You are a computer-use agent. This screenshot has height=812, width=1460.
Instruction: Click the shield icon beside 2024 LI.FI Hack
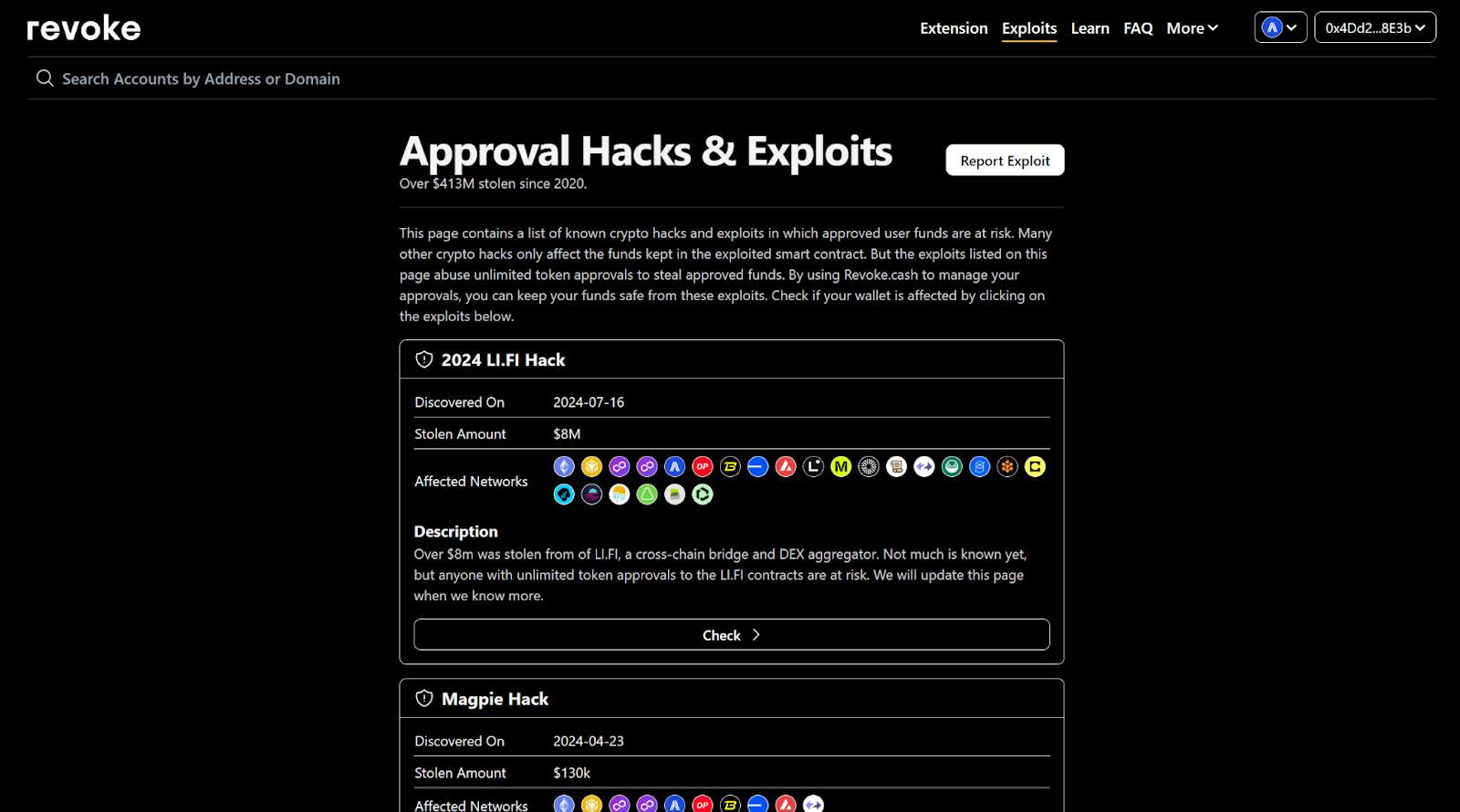(424, 359)
